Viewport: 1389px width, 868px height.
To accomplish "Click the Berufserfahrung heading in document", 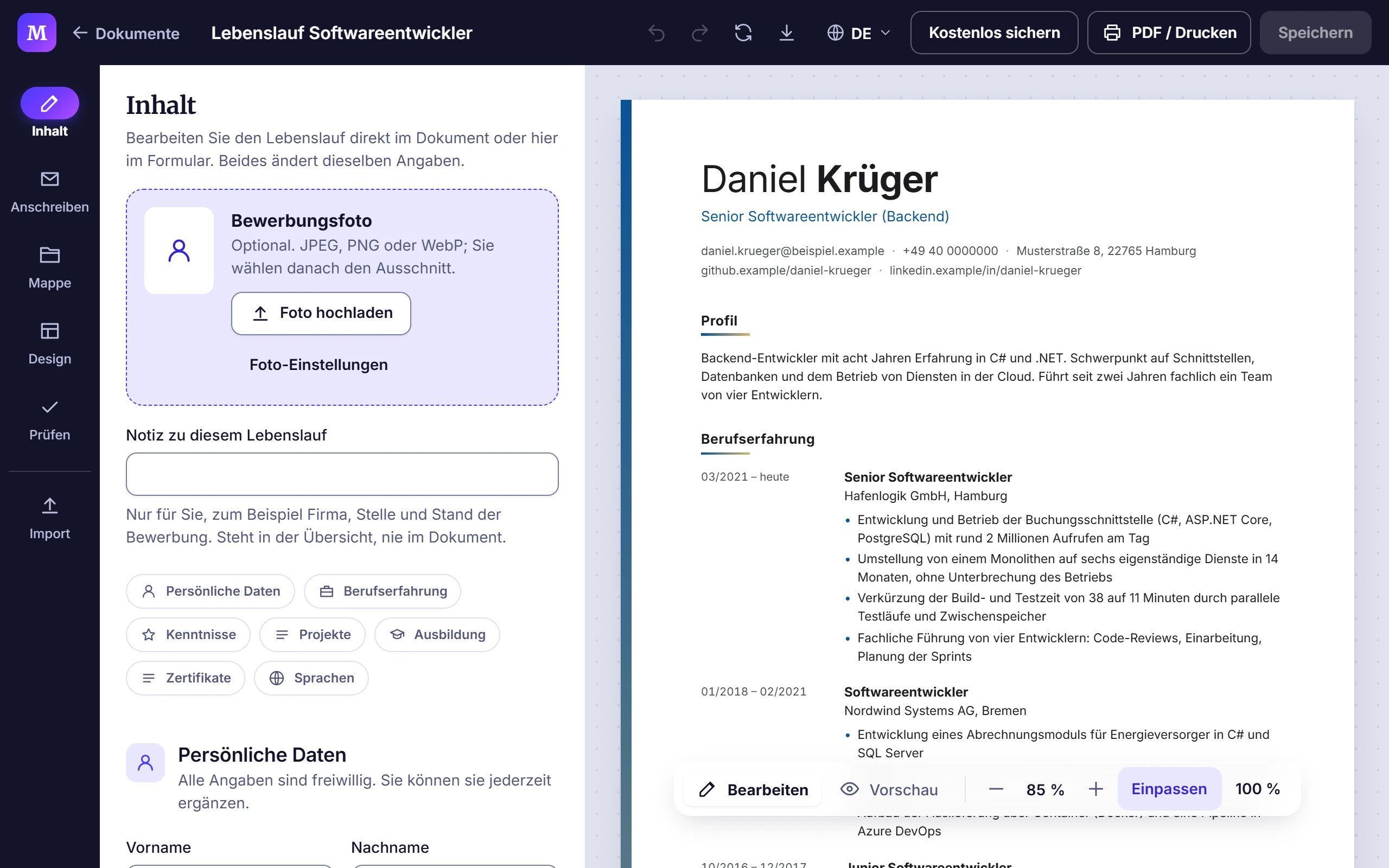I will pyautogui.click(x=757, y=439).
